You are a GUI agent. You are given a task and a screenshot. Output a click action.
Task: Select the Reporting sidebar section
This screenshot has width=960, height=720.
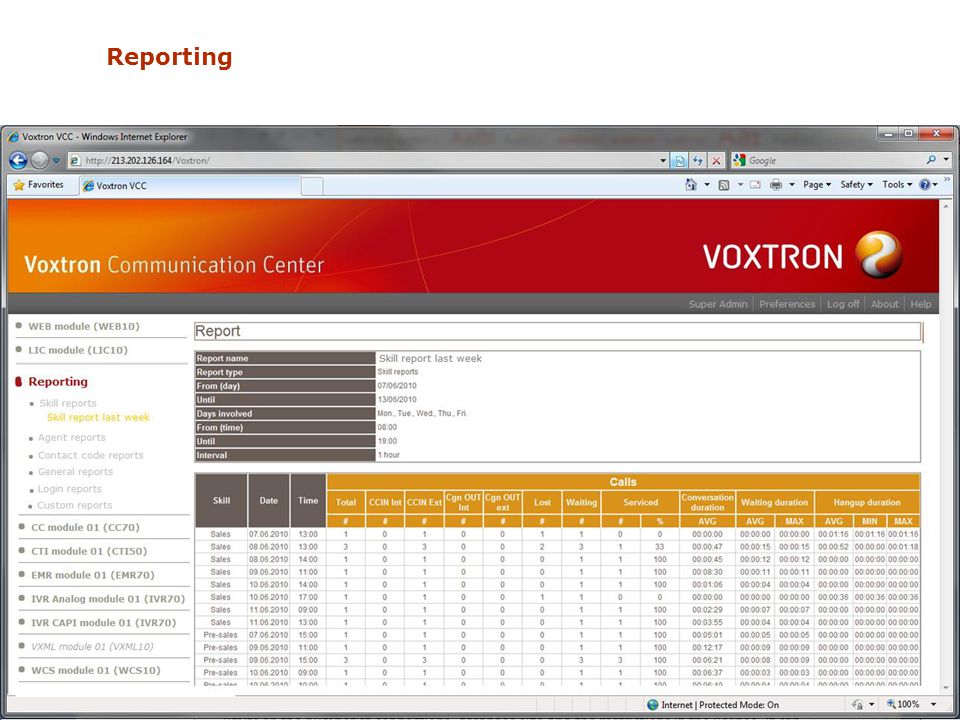point(58,381)
